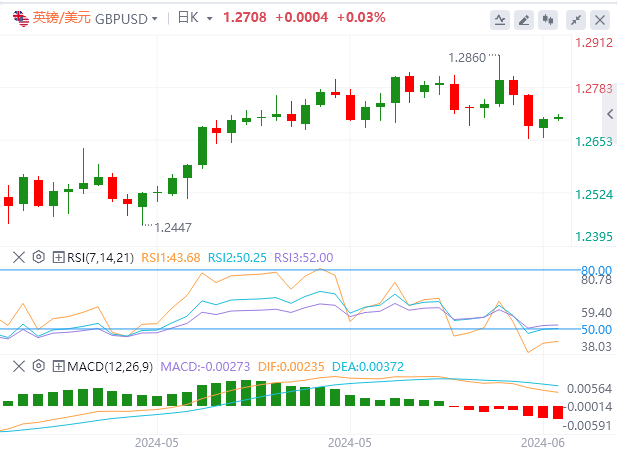617x454 pixels.
Task: Click the 1.2395 price axis label
Action: [594, 237]
